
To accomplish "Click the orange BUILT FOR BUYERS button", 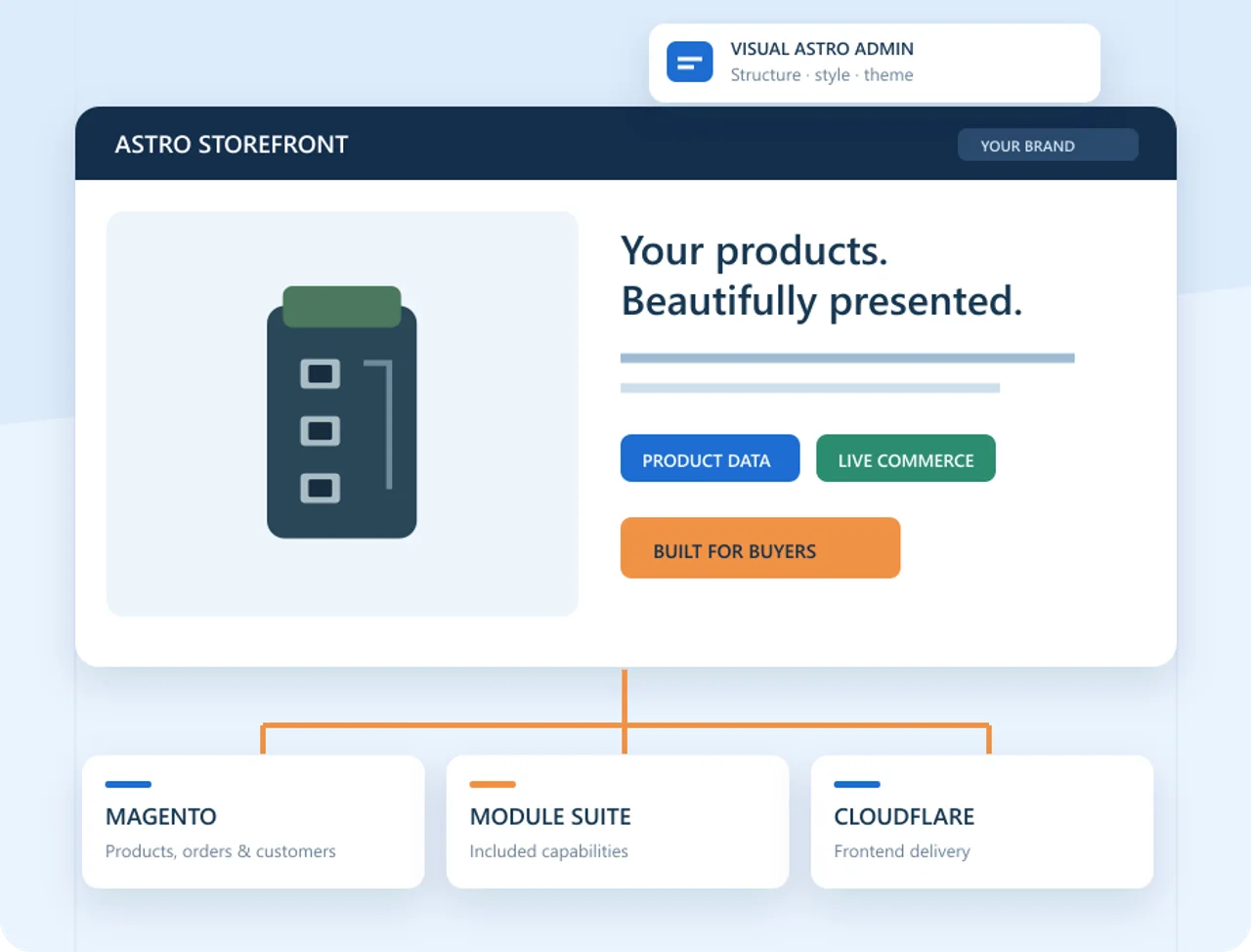I will [760, 548].
